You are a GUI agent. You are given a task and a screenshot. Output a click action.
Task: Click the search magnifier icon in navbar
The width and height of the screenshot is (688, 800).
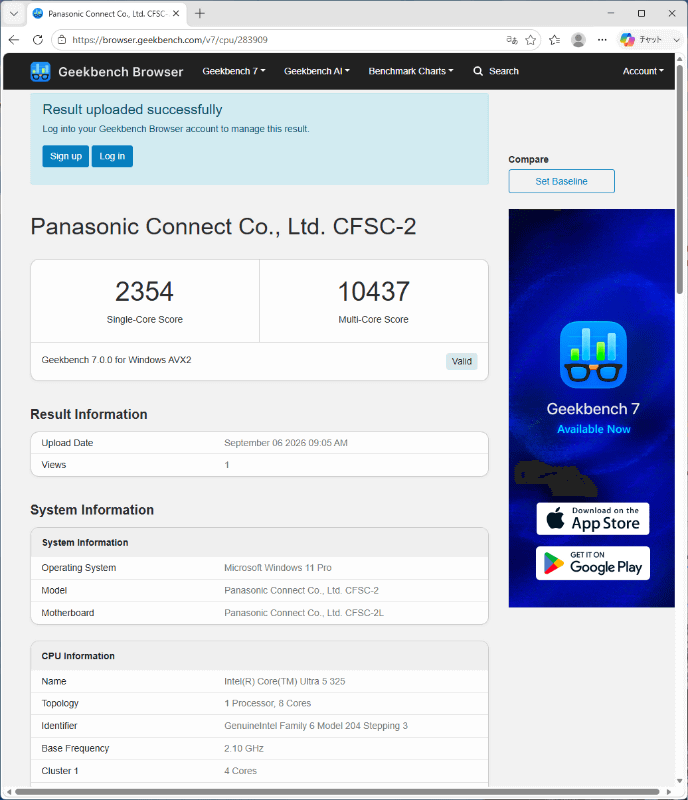478,71
